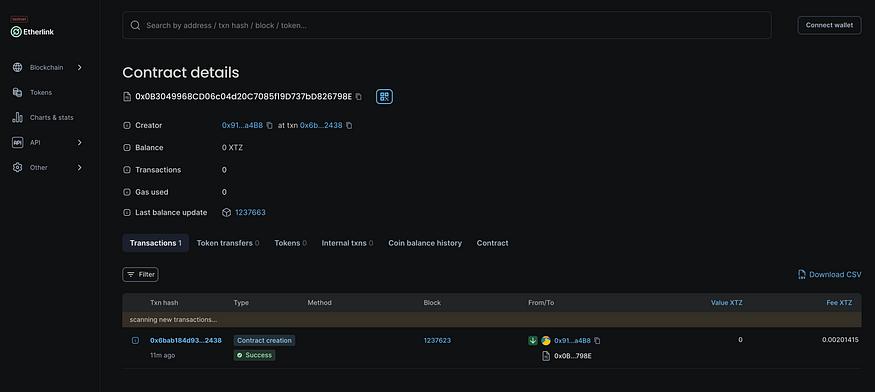The image size is (875, 392).
Task: Open Blockchain globe icon in sidebar
Action: 17,68
